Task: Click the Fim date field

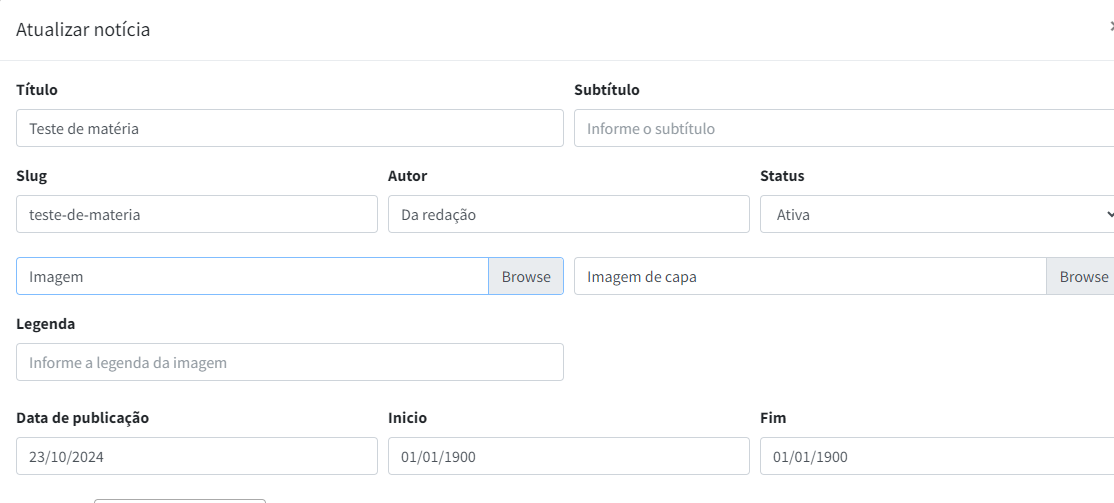Action: tap(936, 456)
